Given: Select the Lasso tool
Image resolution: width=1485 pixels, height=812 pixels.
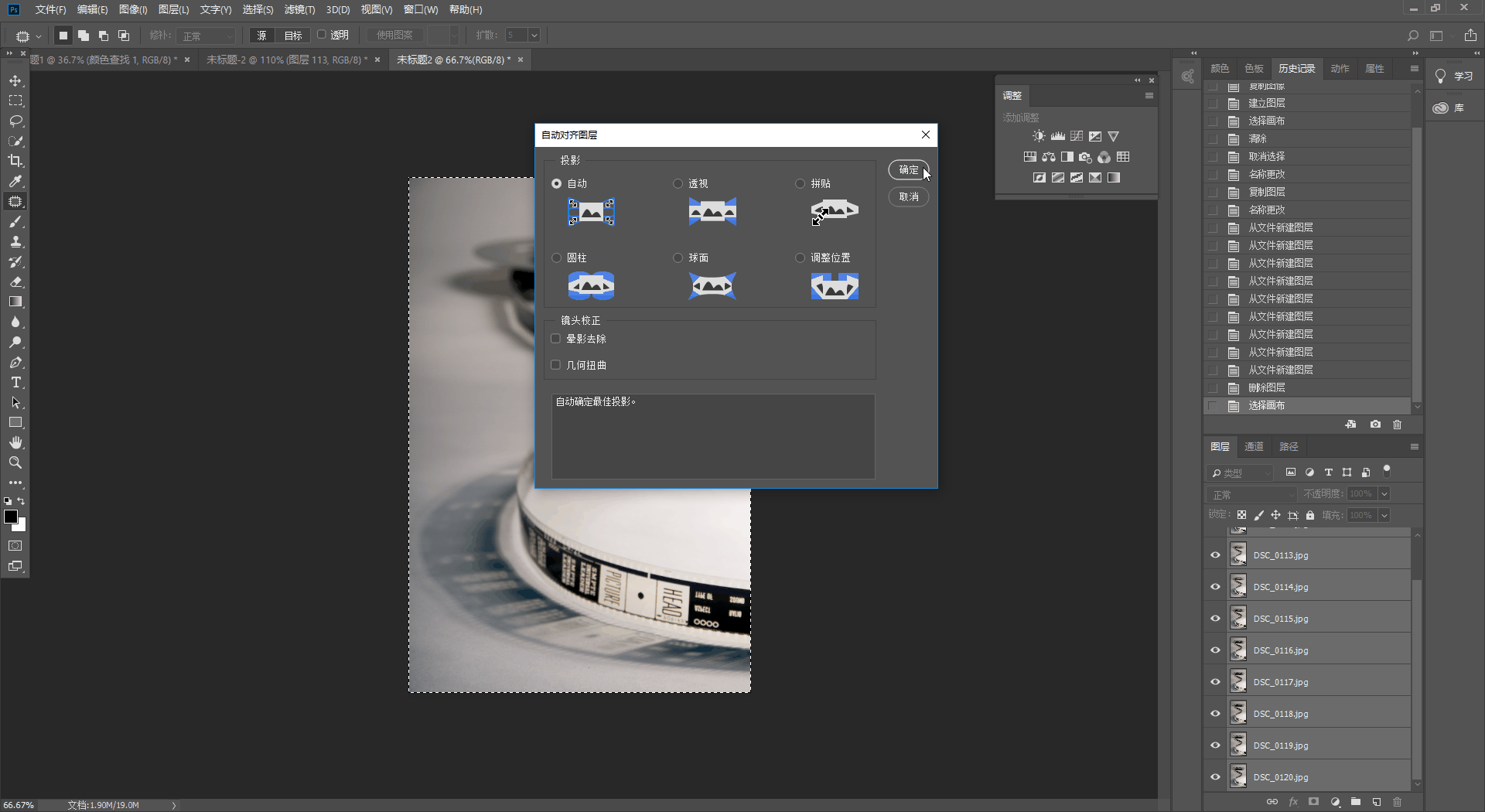Looking at the screenshot, I should coord(15,121).
